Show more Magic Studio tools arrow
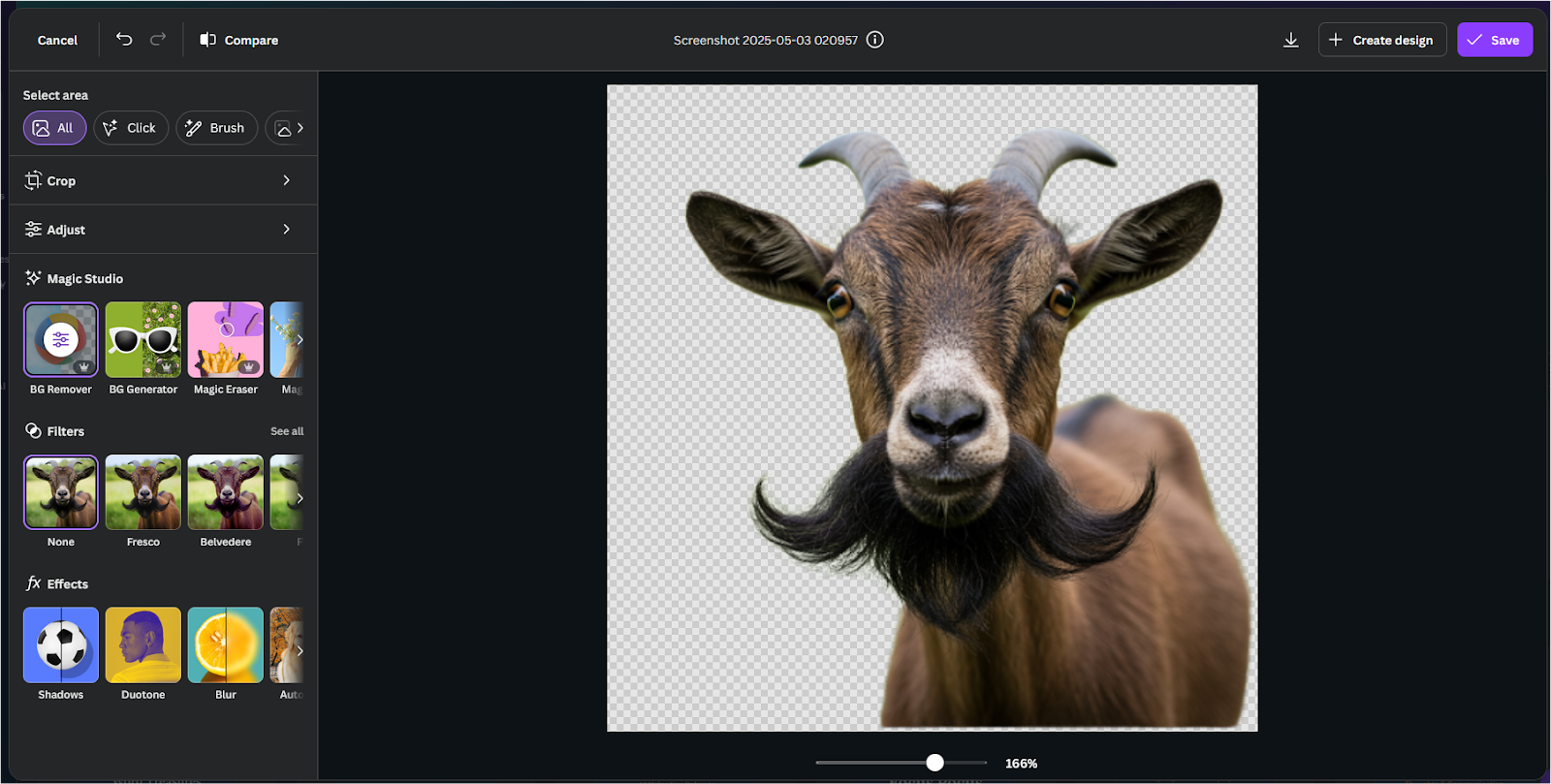The width and height of the screenshot is (1551, 784). pos(300,340)
